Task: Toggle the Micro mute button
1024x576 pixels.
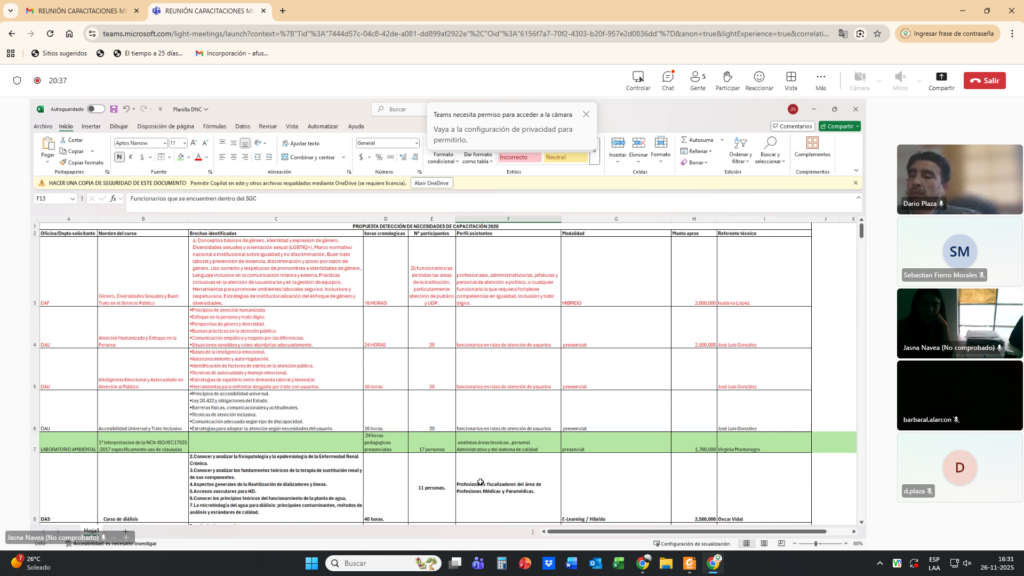Action: [900, 80]
